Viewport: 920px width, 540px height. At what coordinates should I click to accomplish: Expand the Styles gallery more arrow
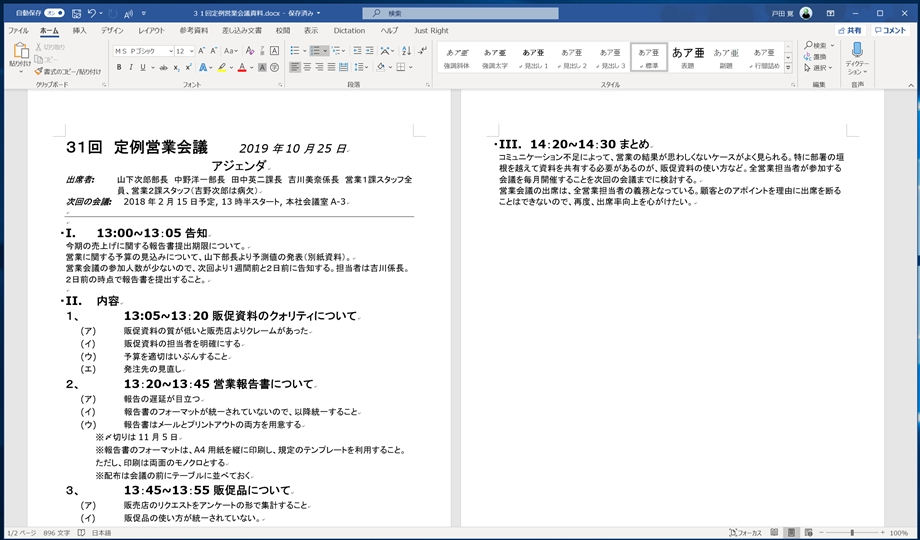(x=788, y=69)
